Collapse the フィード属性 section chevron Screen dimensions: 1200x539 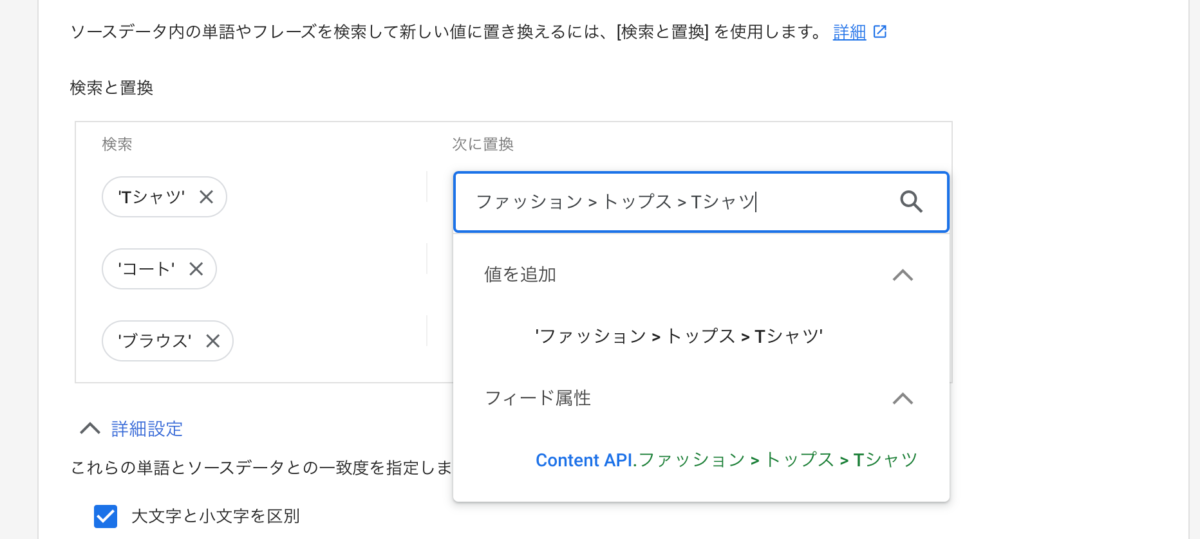902,398
